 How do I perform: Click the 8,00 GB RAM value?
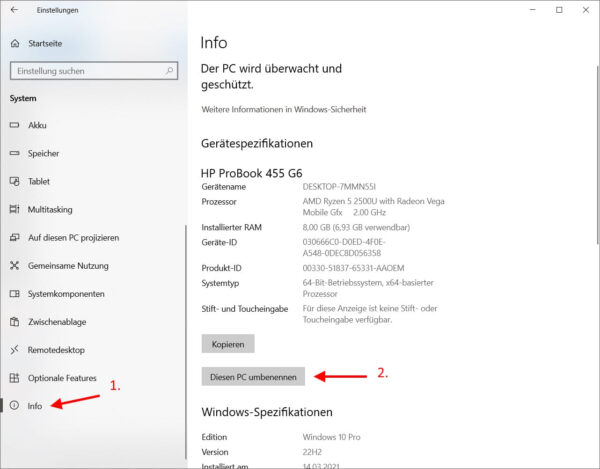(x=356, y=227)
